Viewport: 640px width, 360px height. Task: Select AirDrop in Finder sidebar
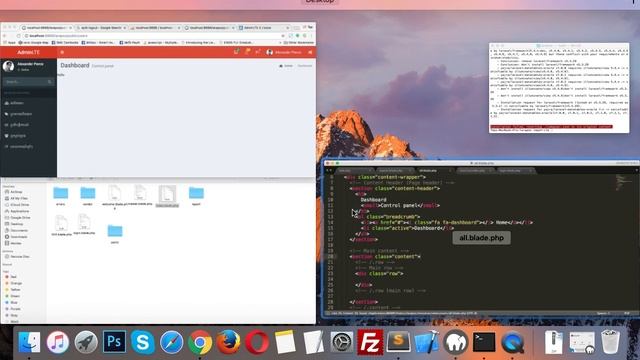[x=13, y=192]
